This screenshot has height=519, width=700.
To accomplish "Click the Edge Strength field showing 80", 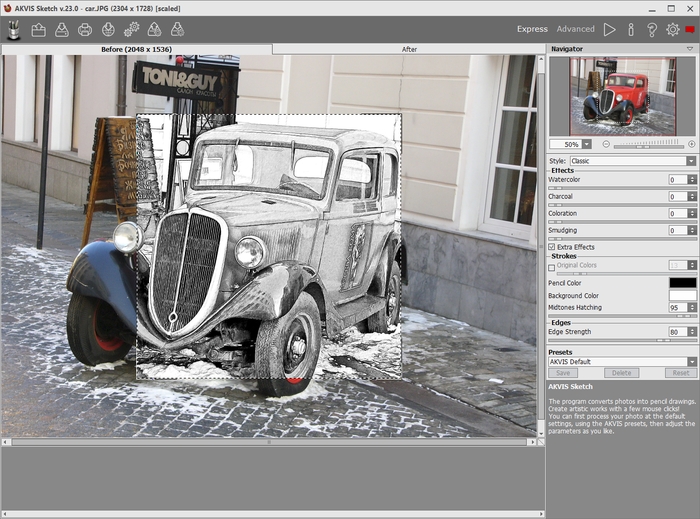I will [x=678, y=332].
